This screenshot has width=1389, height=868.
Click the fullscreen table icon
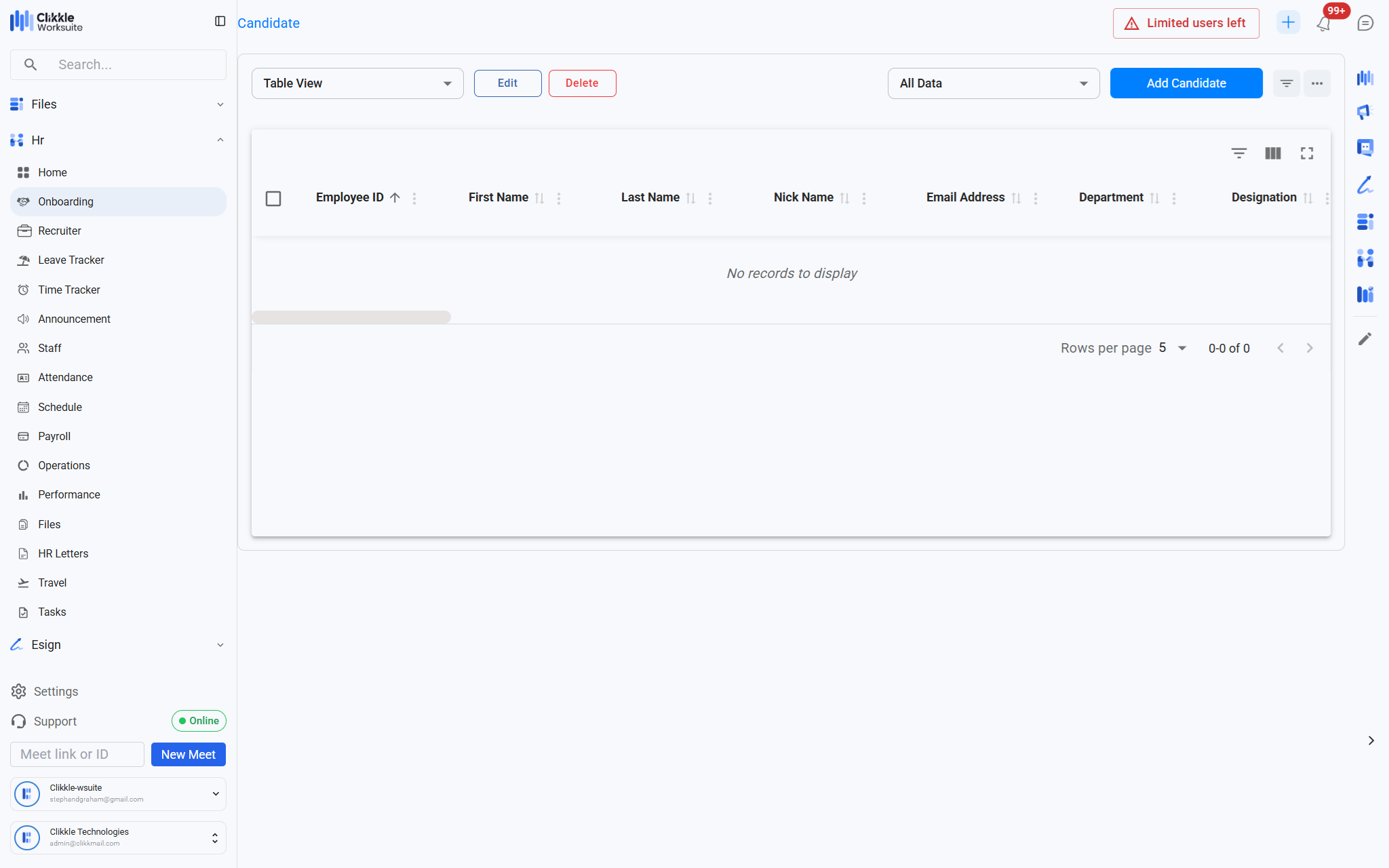[1306, 153]
